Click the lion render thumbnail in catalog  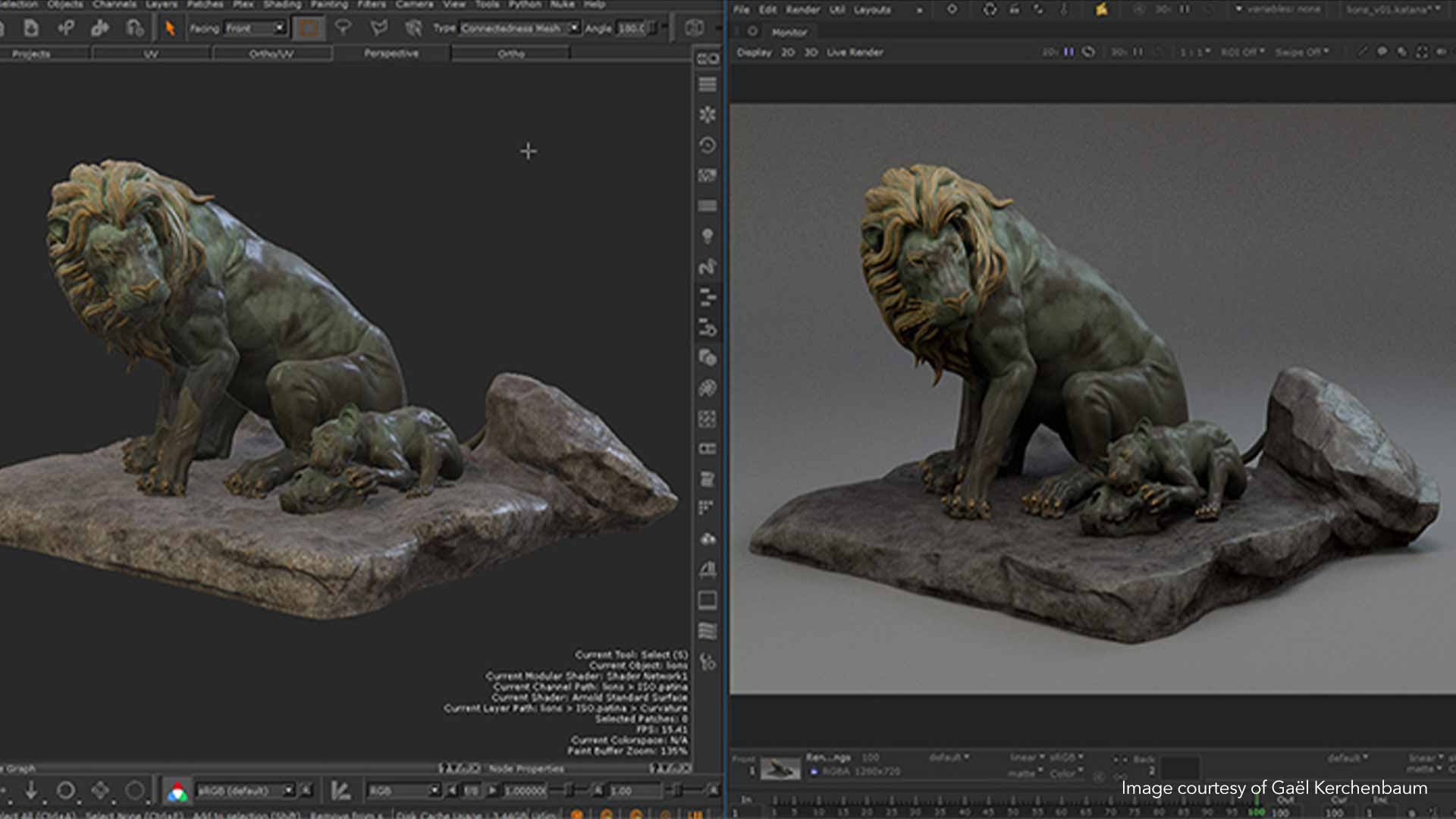pos(780,770)
